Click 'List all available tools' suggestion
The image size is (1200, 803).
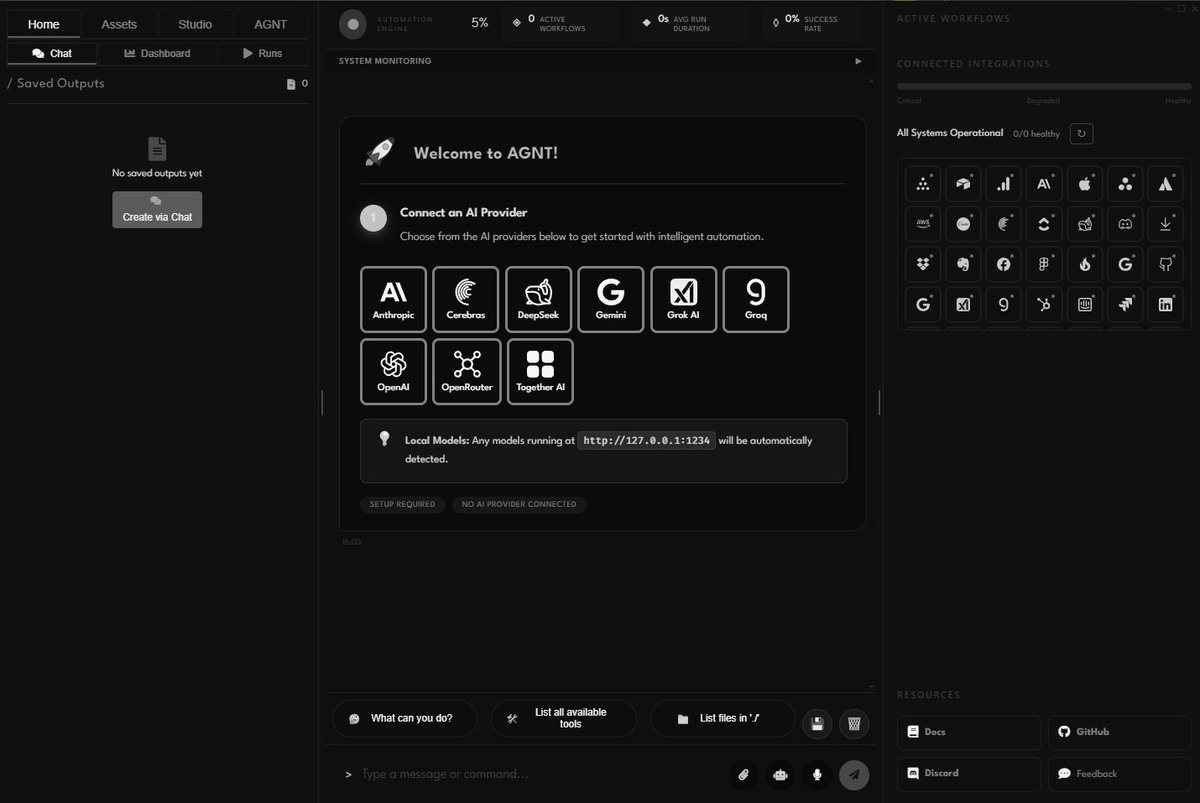(564, 718)
